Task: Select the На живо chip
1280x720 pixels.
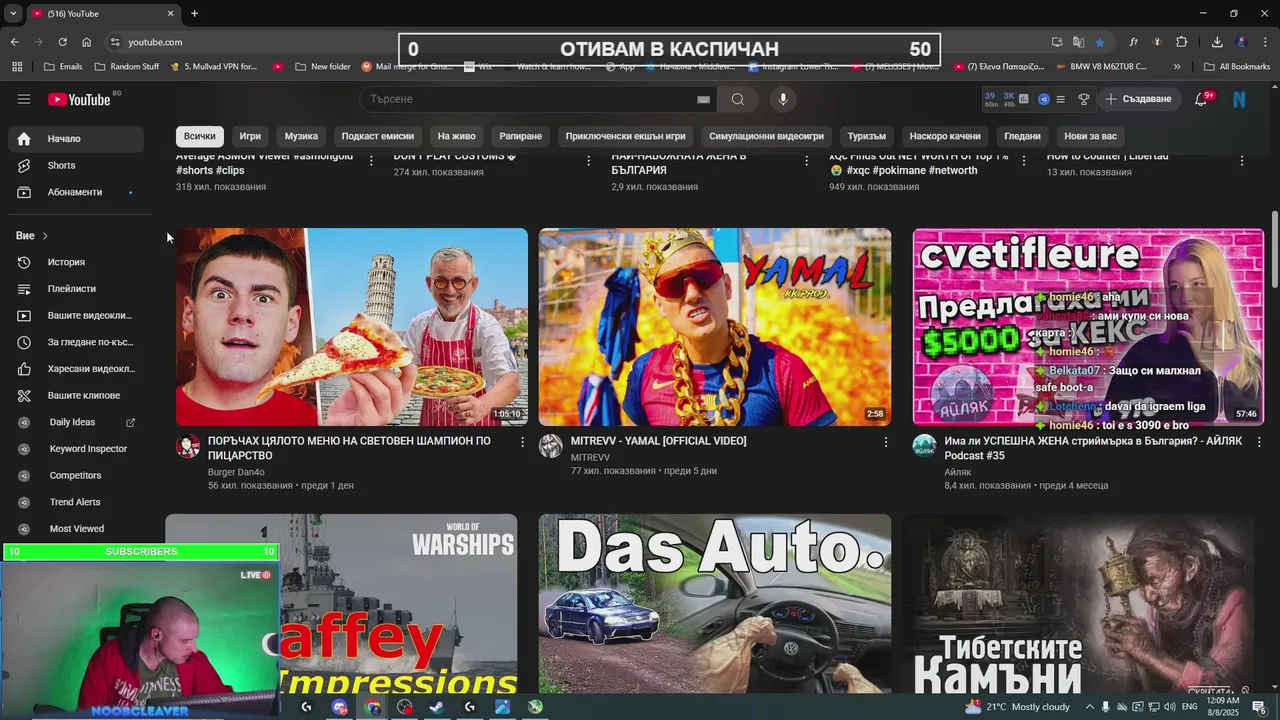Action: [x=456, y=136]
